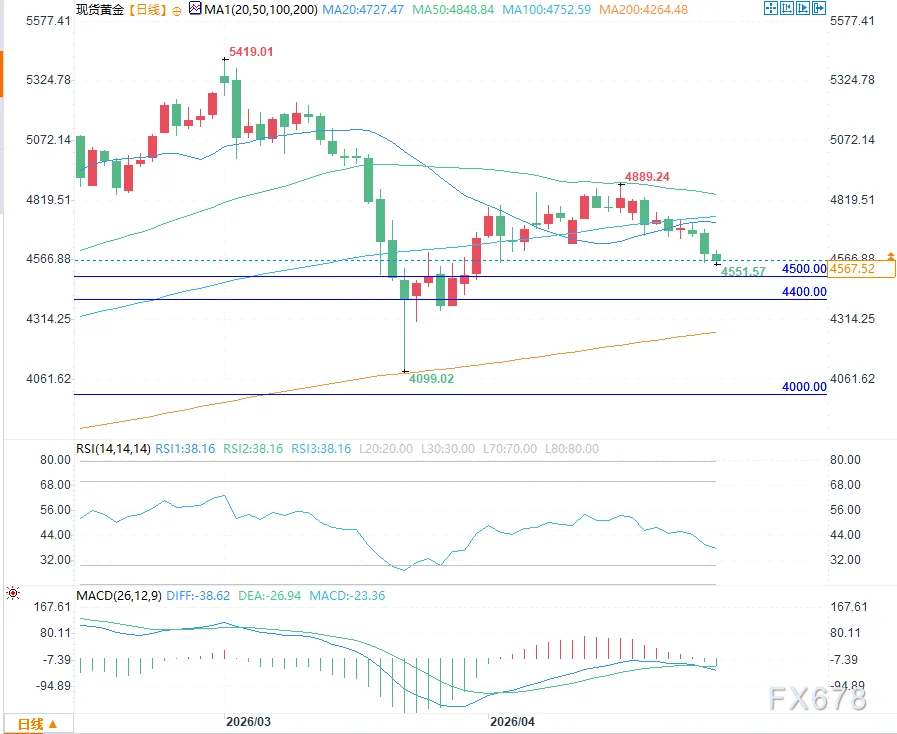
Task: Click the orange alert arrow above the 4567.52 price tag
Action: coord(891,256)
